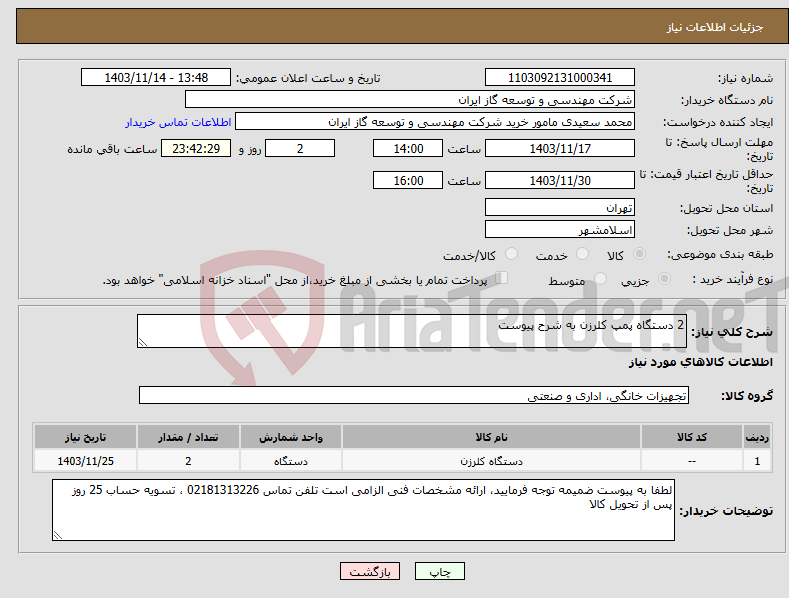Click the requester field محمد سعیدی

coord(435,122)
